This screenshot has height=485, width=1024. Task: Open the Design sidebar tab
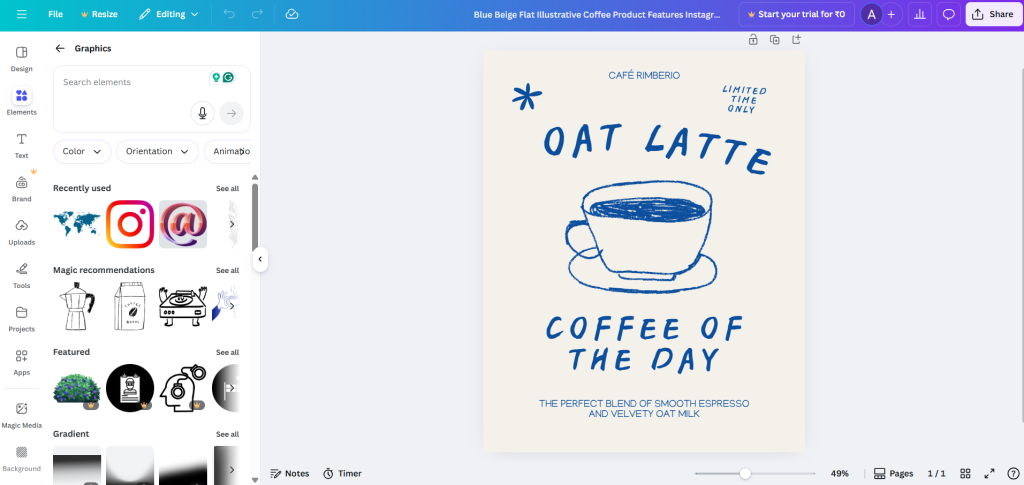(22, 58)
